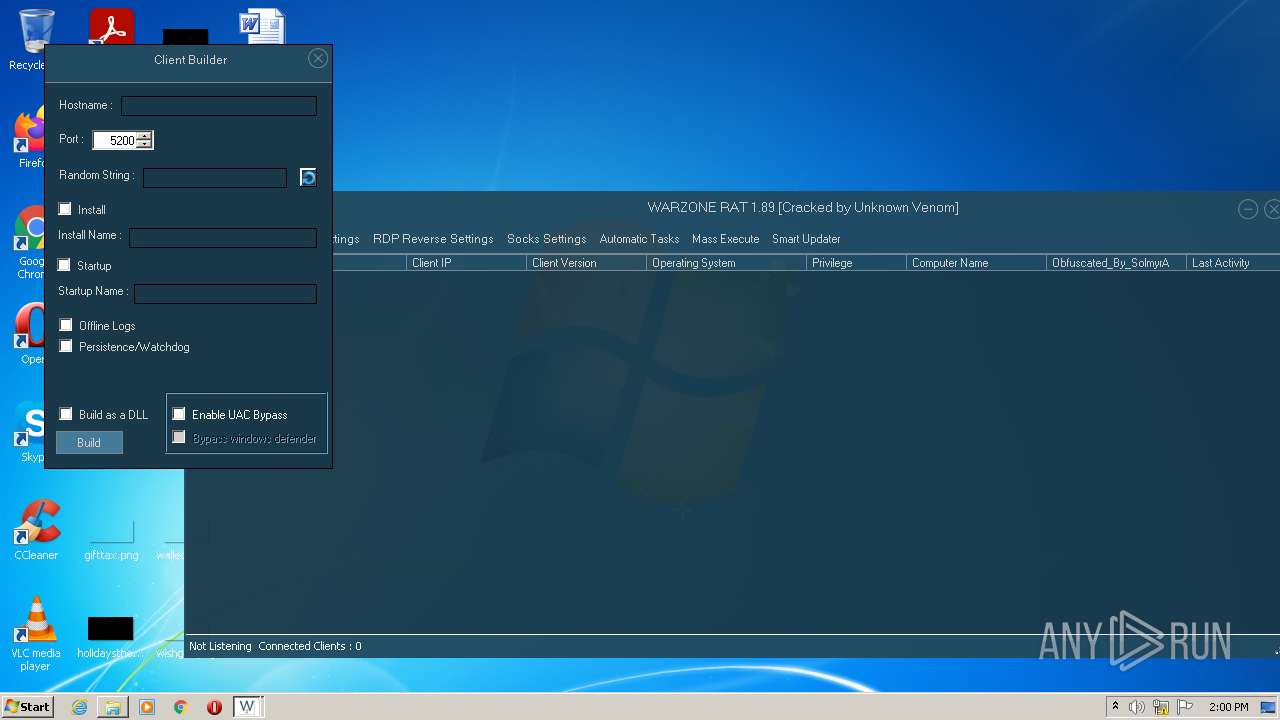Open Windows Media Player from the taskbar

coord(147,707)
